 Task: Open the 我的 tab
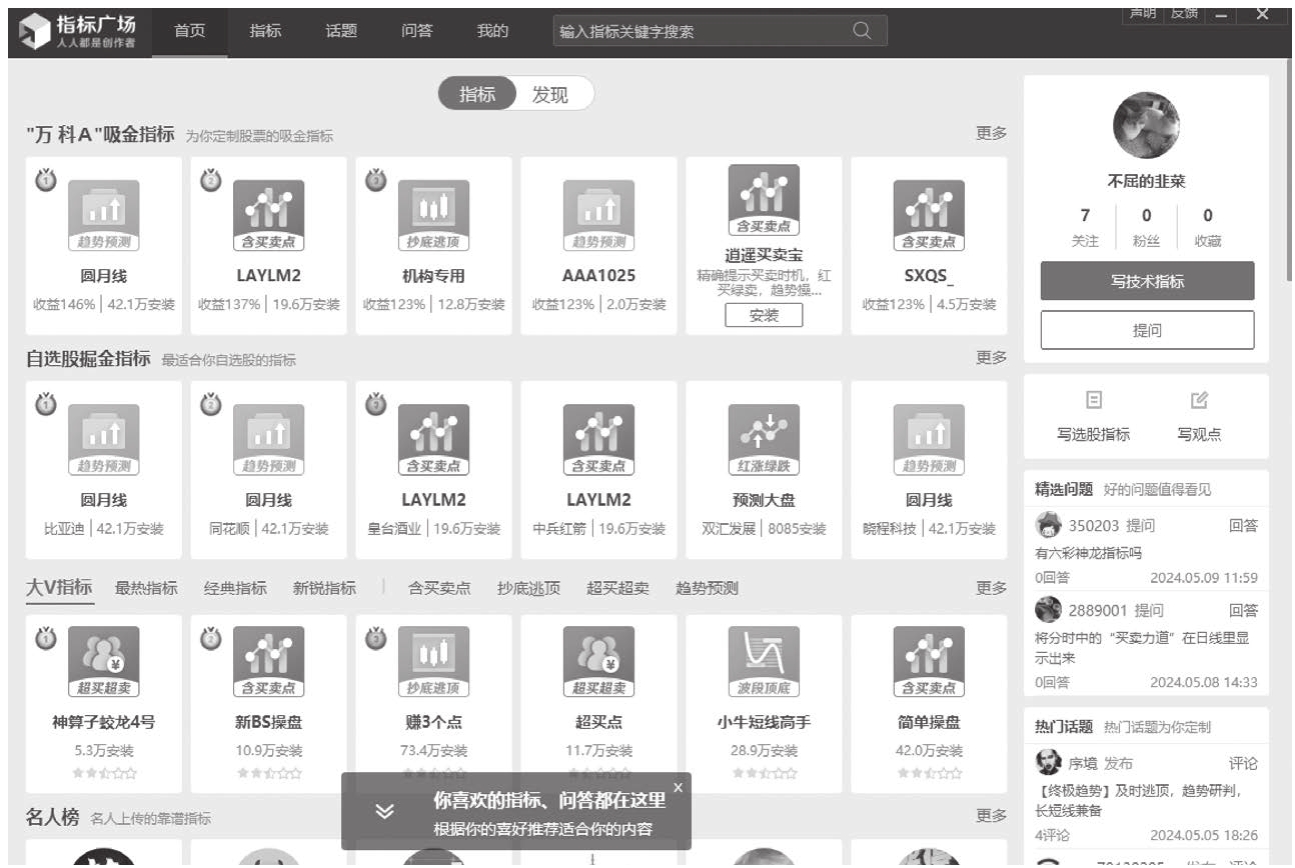[x=493, y=31]
